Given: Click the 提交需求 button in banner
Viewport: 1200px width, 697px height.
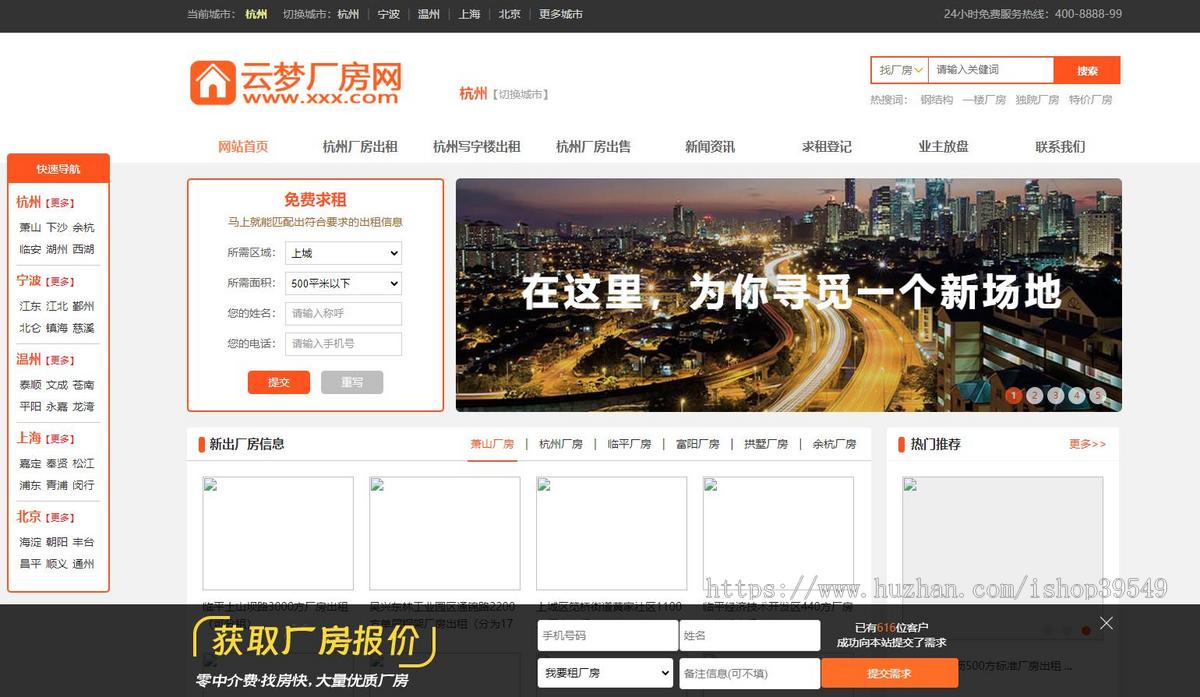Looking at the screenshot, I should (x=889, y=673).
